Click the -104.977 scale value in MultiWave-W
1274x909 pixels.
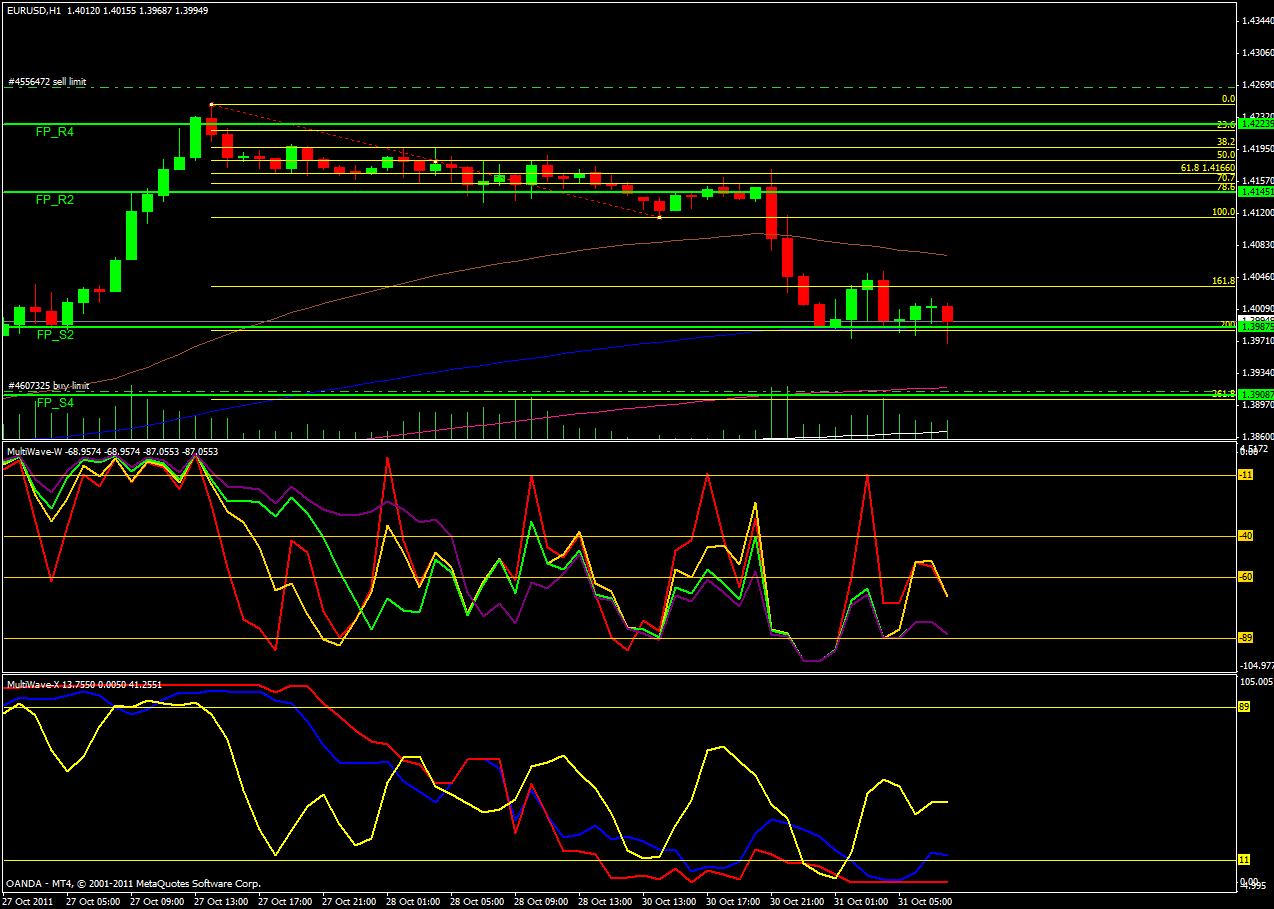click(1257, 665)
